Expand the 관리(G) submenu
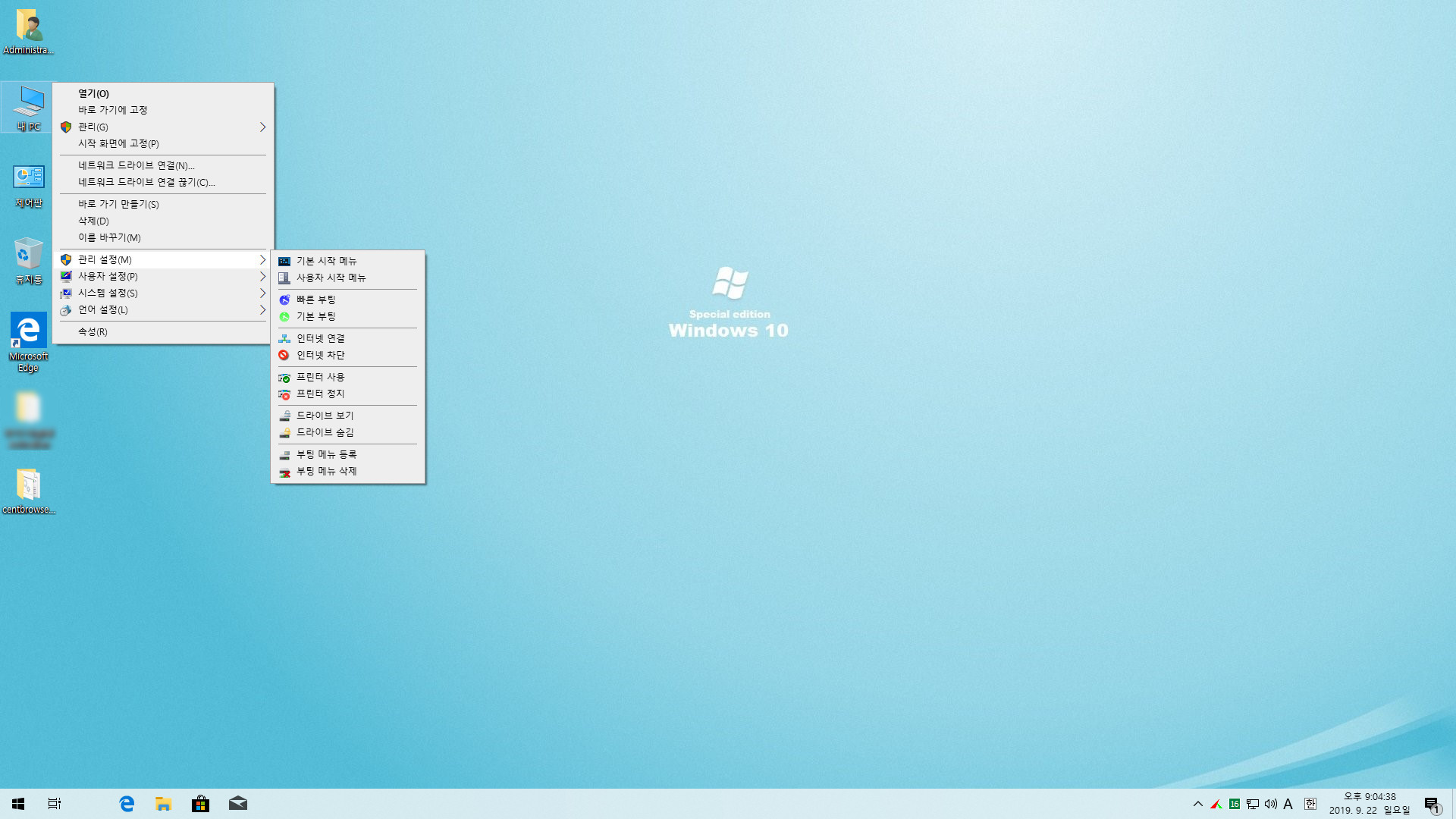This screenshot has width=1456, height=819. coord(163,127)
